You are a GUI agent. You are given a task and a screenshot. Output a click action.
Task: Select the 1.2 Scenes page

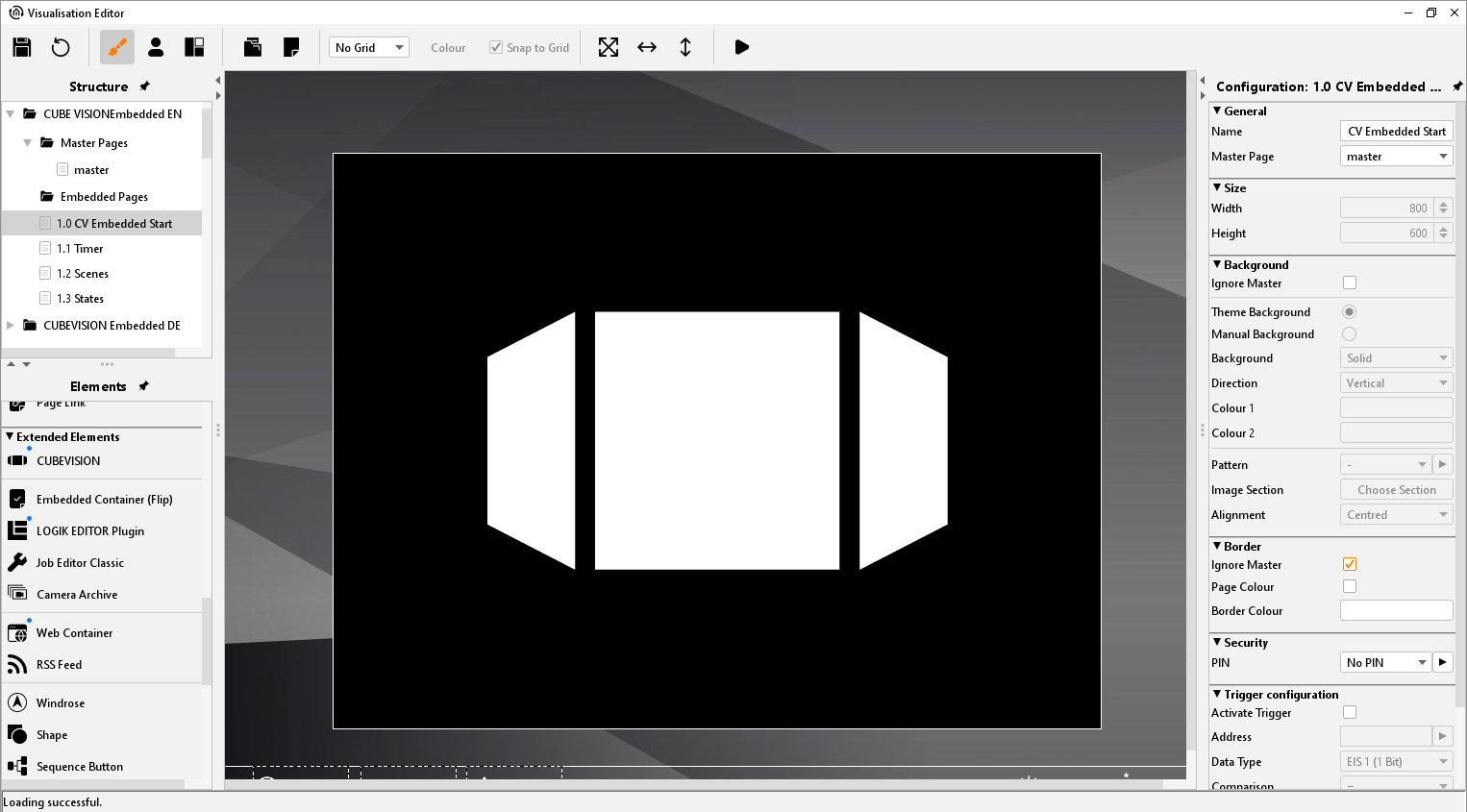click(83, 274)
